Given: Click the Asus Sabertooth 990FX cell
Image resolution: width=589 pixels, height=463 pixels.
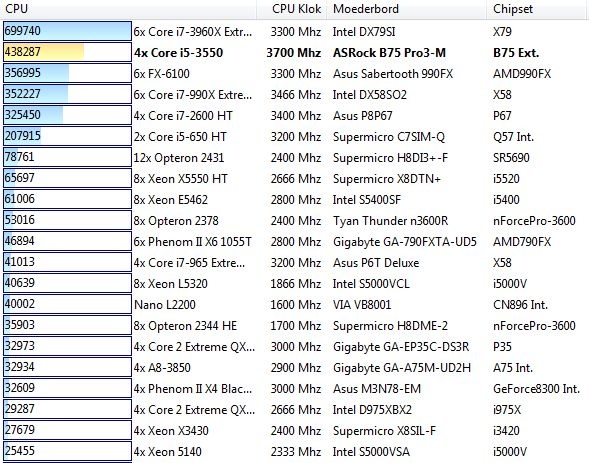Looking at the screenshot, I should [x=393, y=74].
